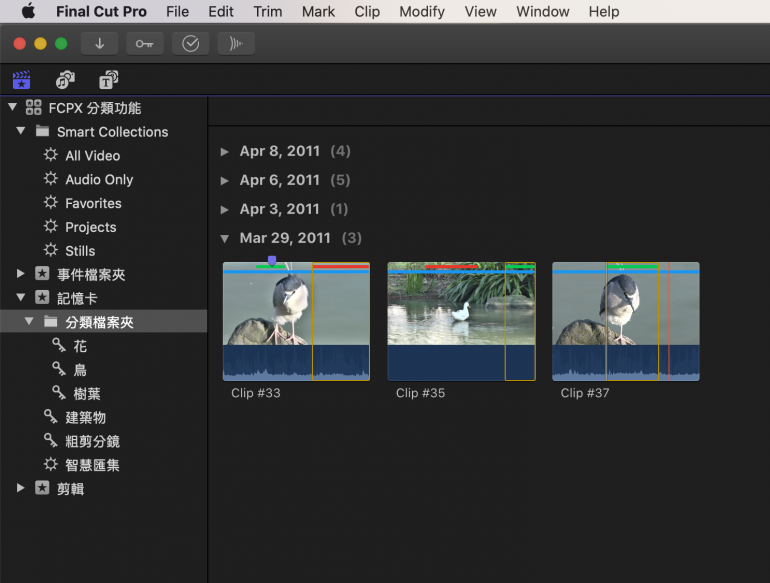Screen dimensions: 770x583
Task: Click the Import Media down-arrow button
Action: click(x=99, y=44)
